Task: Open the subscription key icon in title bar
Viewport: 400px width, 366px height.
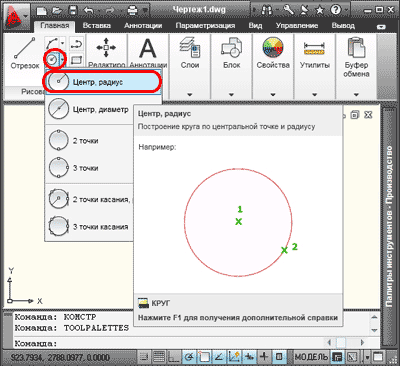Action: [288, 10]
